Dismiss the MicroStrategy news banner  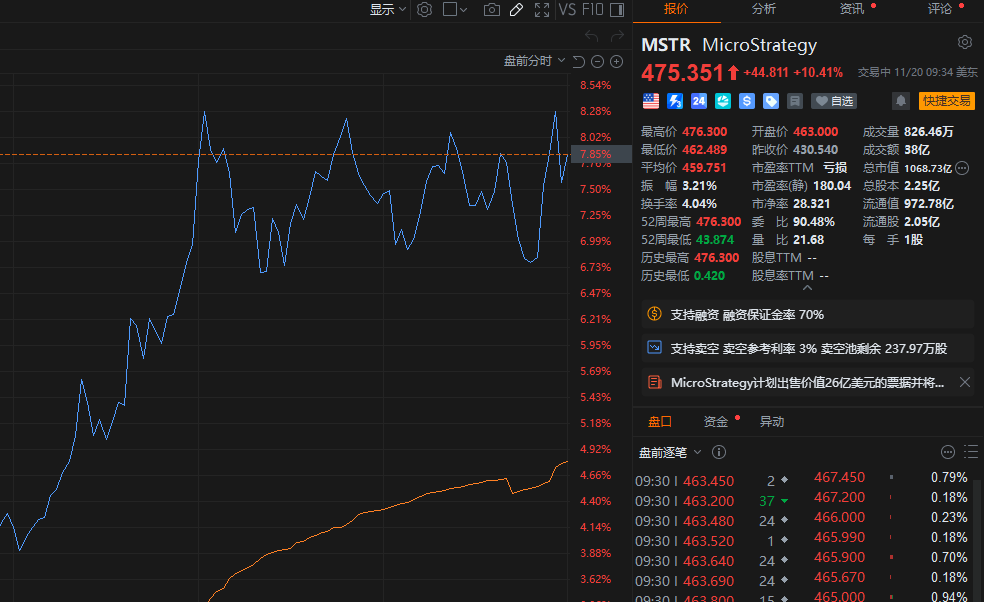[965, 382]
